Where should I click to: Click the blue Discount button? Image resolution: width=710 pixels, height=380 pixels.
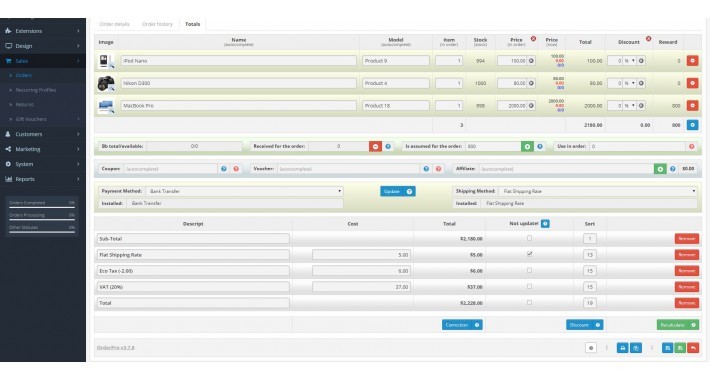tap(584, 325)
